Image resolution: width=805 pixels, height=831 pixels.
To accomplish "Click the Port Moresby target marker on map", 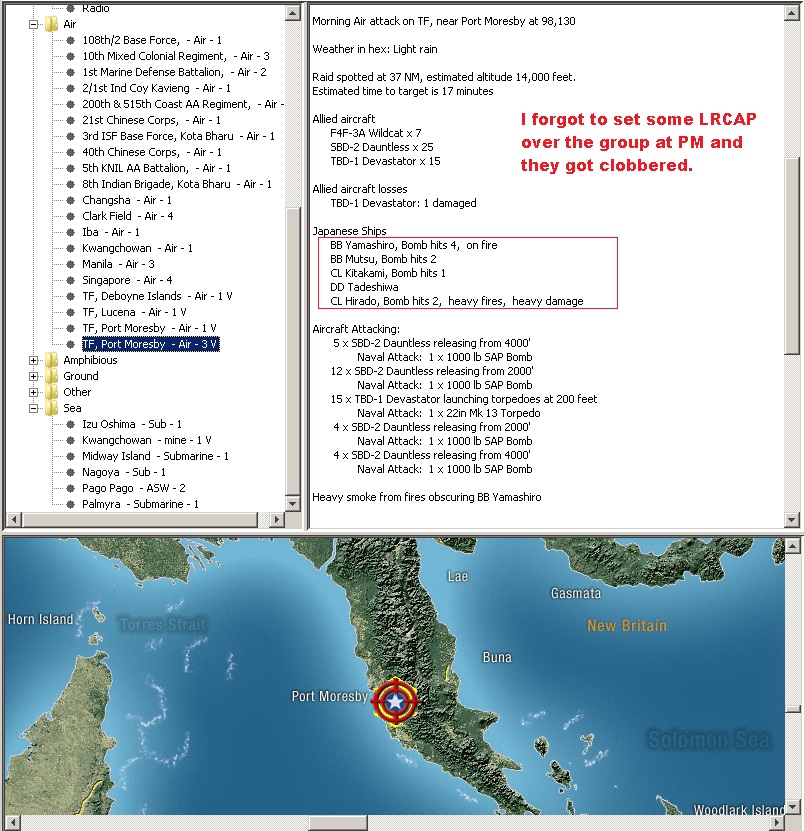I will coord(395,702).
